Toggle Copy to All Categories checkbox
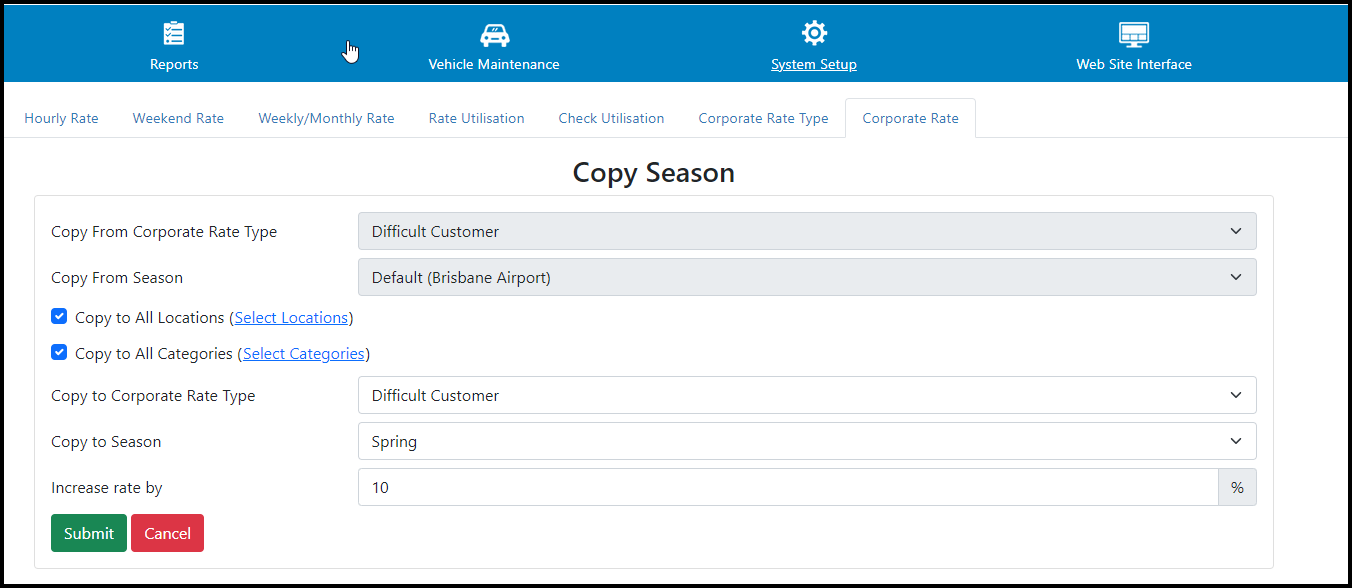This screenshot has width=1352, height=588. [x=59, y=353]
